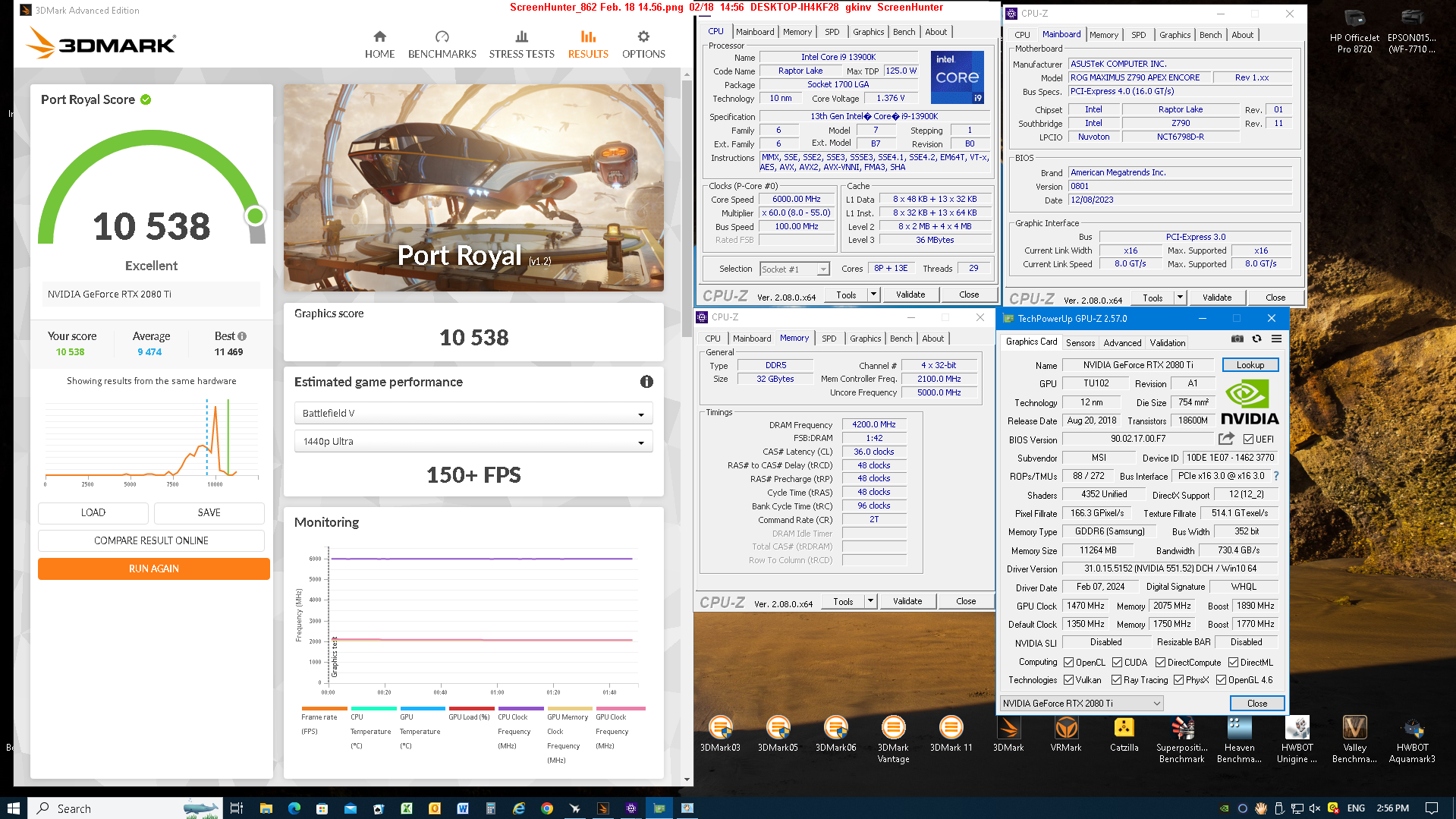
Task: Open the 3DMark BENCHMARKS section
Action: pos(442,45)
